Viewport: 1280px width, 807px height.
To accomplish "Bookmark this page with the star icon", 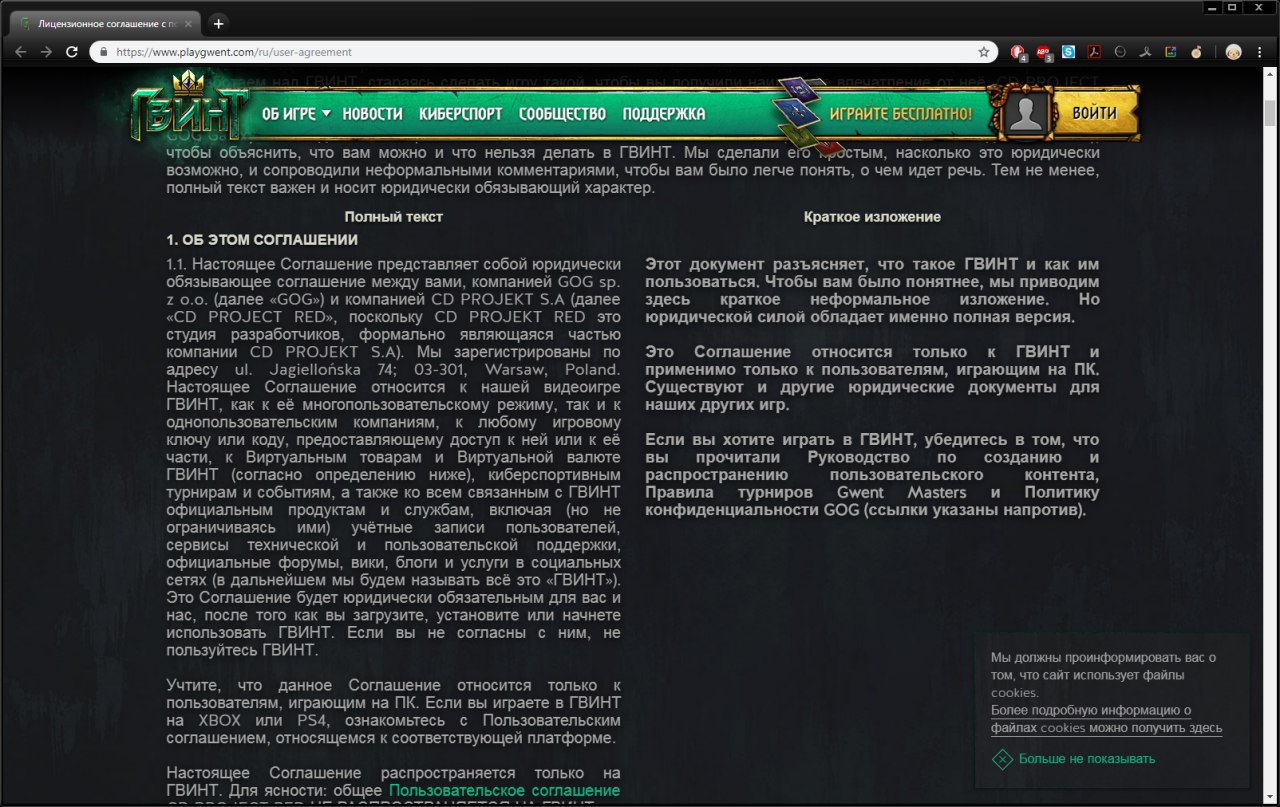I will click(x=984, y=52).
